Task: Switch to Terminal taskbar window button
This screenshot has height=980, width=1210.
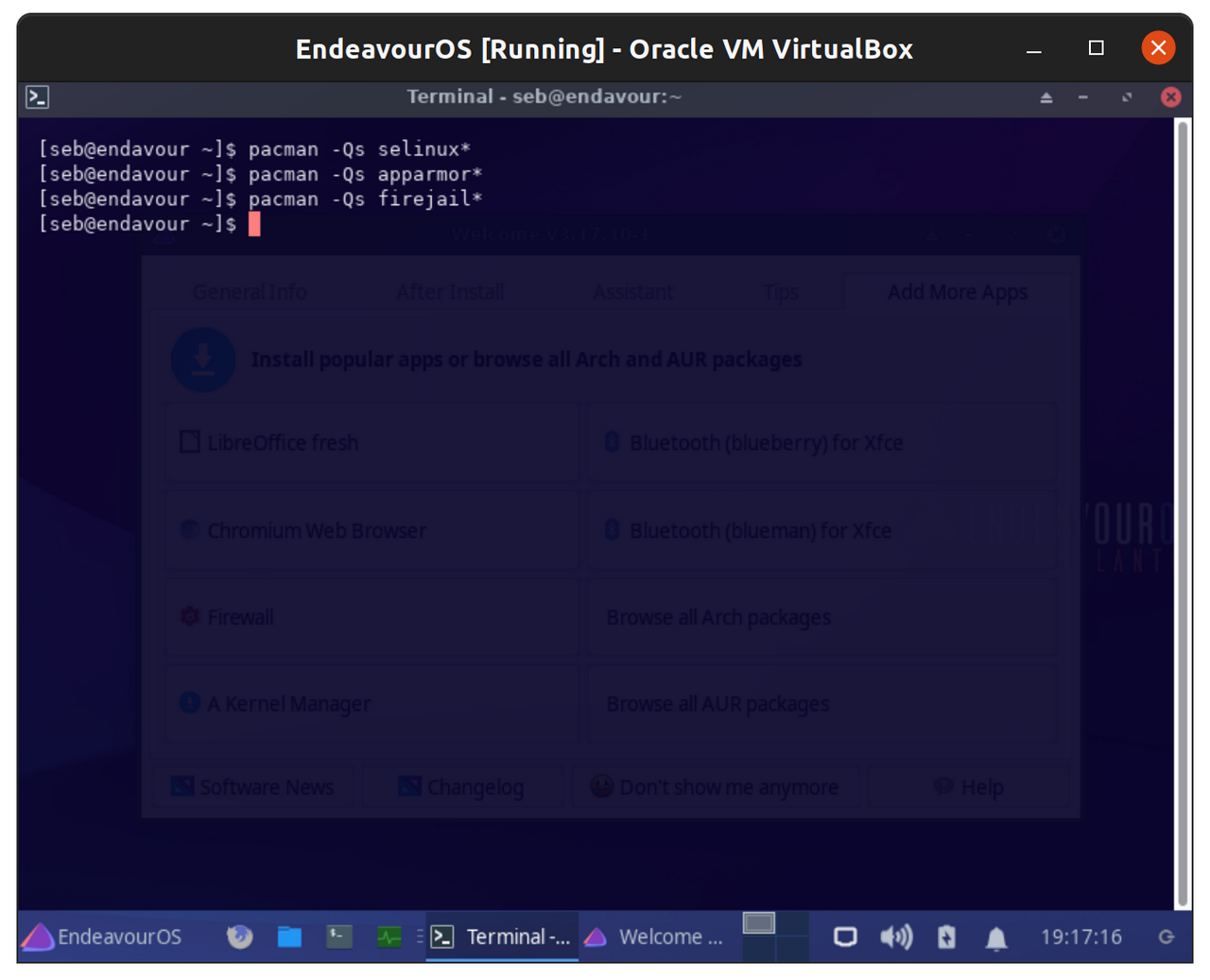Action: click(502, 937)
